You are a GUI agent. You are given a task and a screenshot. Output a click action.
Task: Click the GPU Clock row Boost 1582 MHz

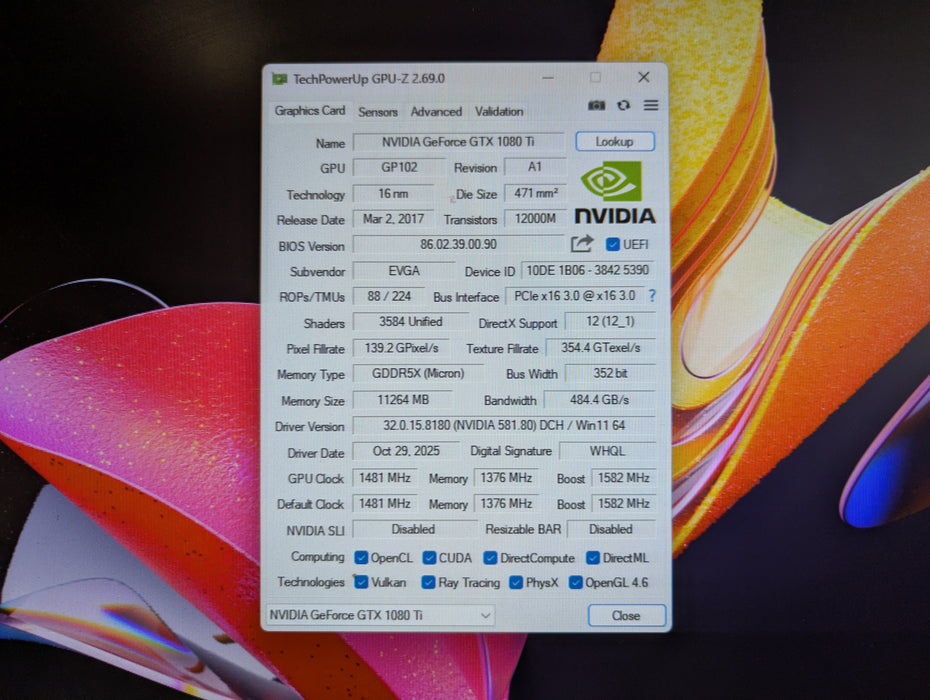click(x=623, y=478)
